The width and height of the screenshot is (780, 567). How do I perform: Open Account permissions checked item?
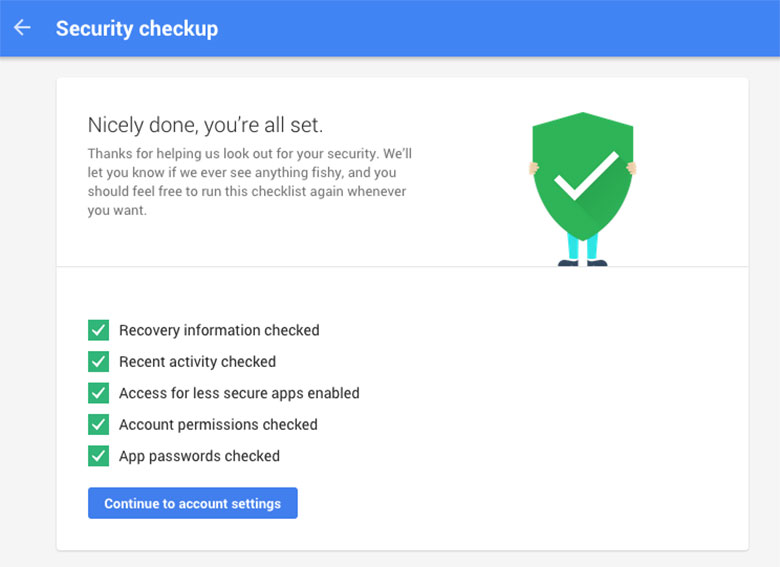point(218,424)
